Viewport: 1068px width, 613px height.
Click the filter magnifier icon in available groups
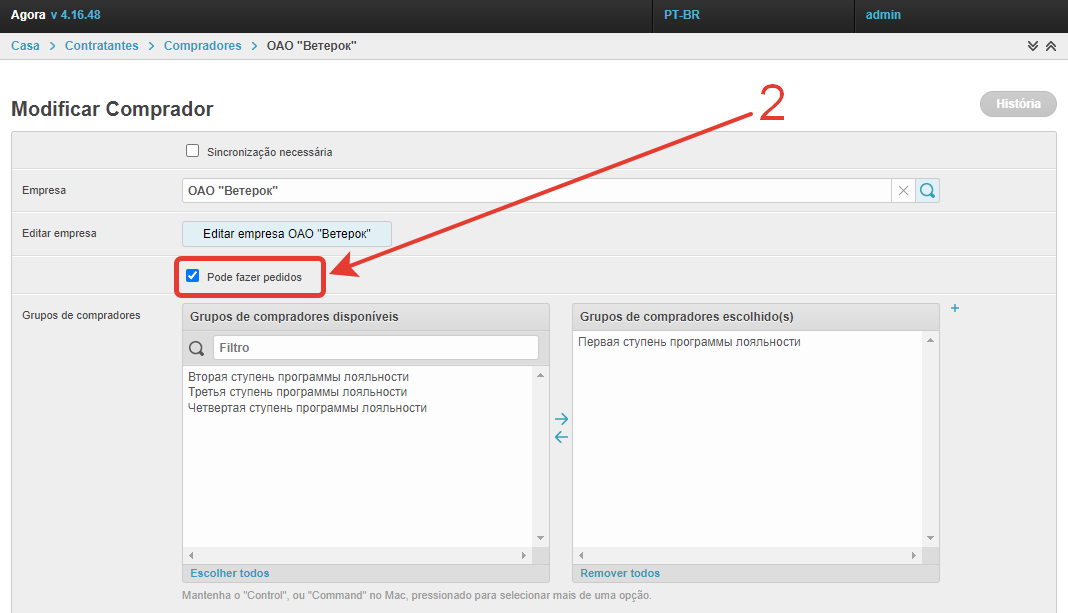pos(196,348)
